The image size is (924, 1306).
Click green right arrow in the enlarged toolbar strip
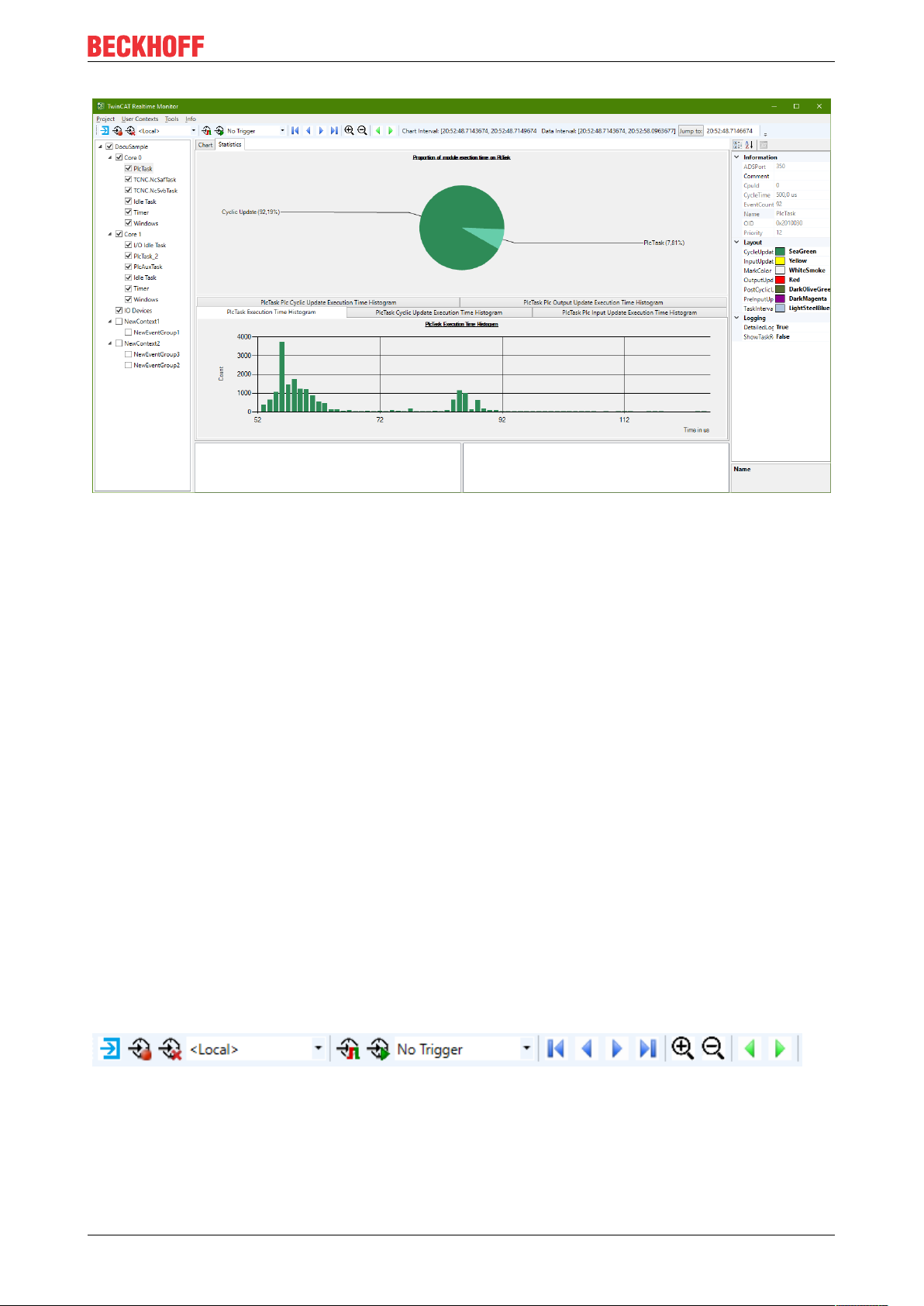click(780, 1049)
